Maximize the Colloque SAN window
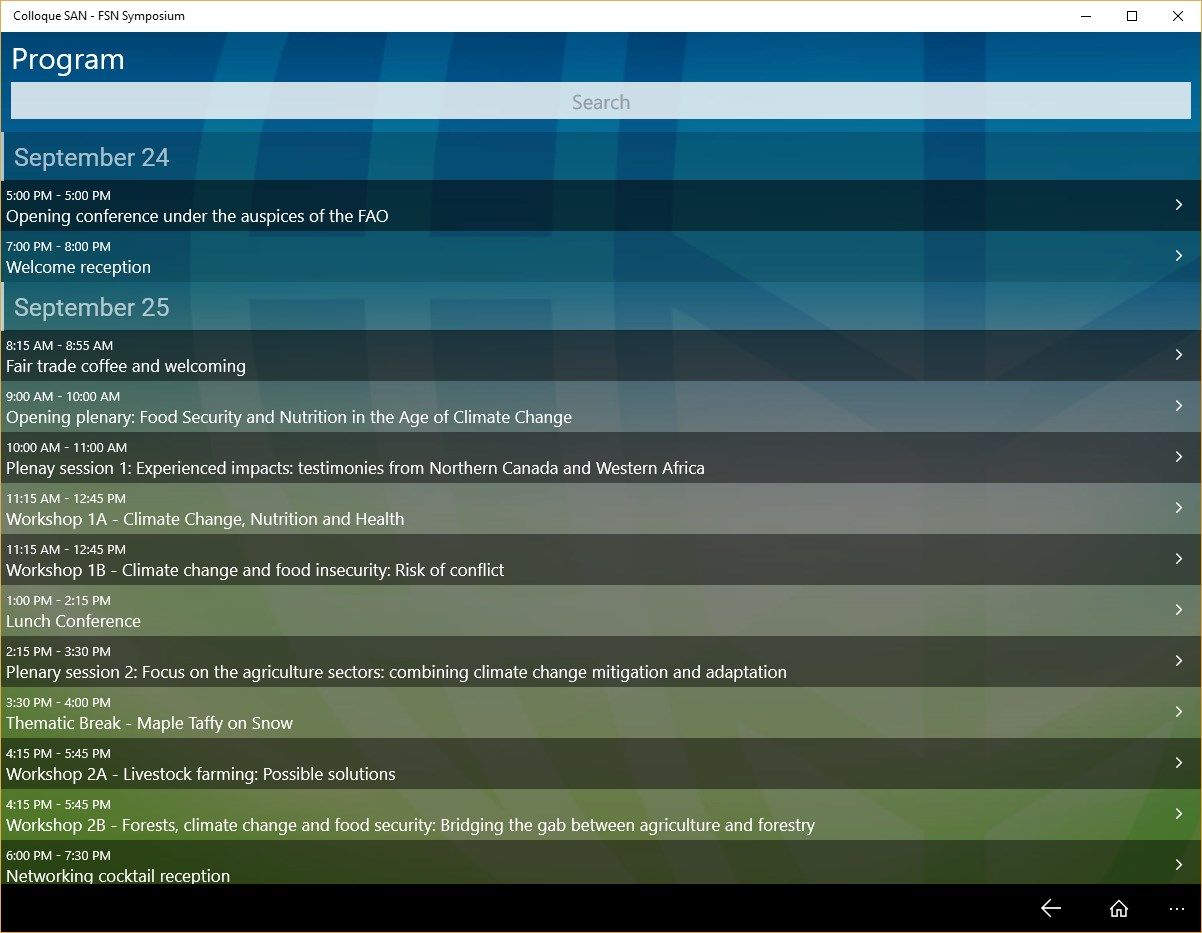 [x=1132, y=16]
